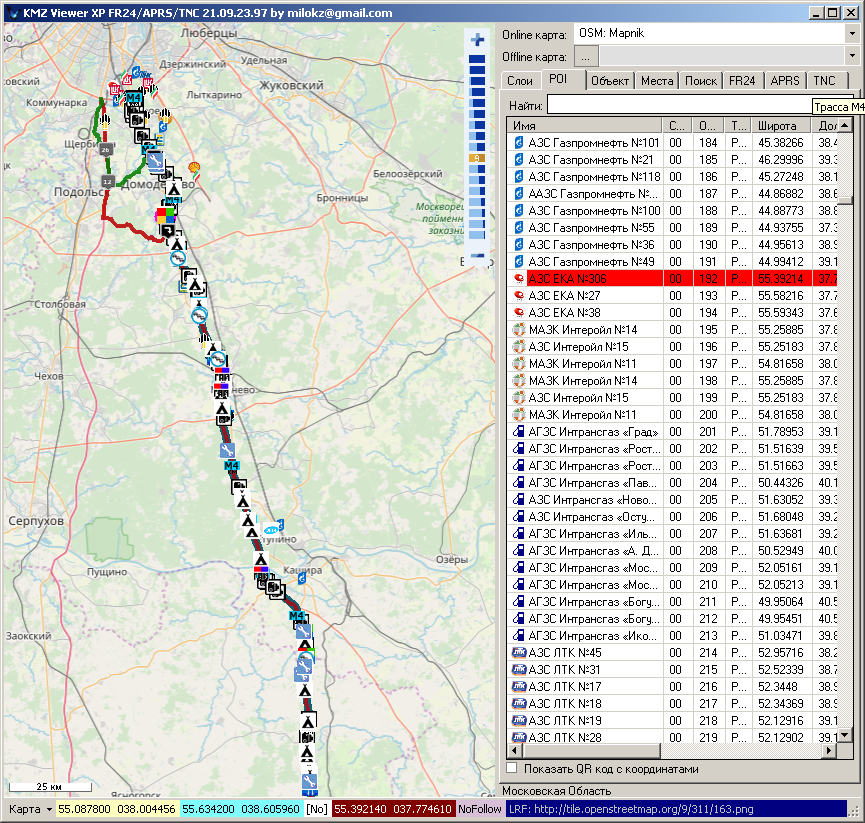Click the 'C...' column header
Image resolution: width=865 pixels, height=823 pixels.
point(677,125)
